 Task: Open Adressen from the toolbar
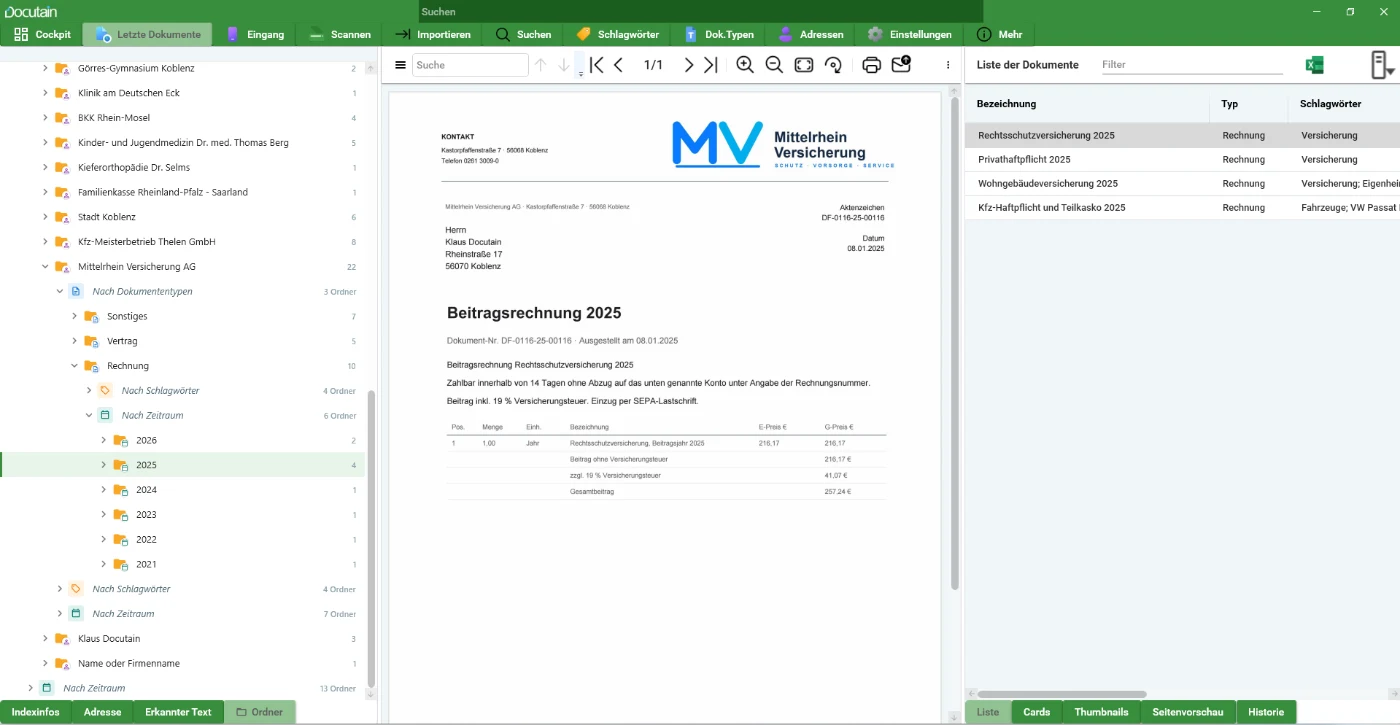(x=810, y=34)
